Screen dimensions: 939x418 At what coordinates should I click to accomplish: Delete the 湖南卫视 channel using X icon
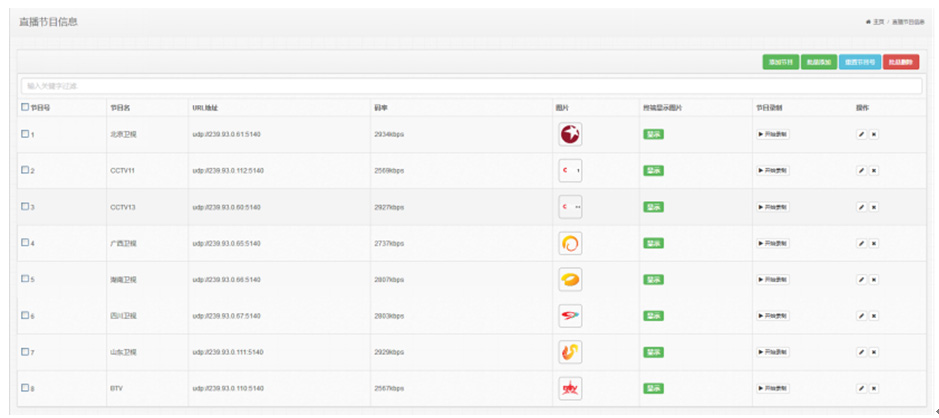[x=873, y=280]
